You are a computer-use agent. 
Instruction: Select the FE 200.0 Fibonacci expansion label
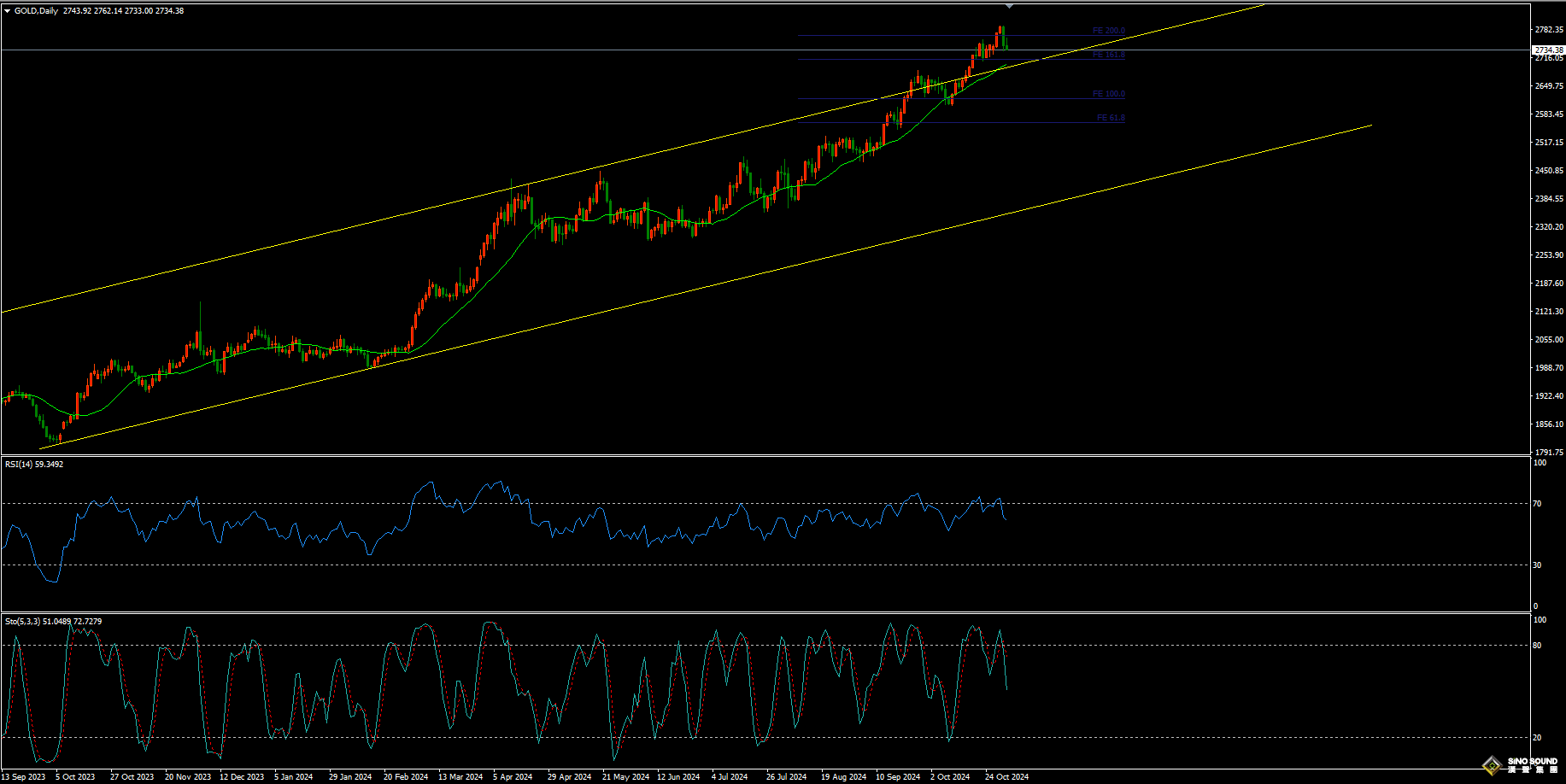pos(1109,31)
